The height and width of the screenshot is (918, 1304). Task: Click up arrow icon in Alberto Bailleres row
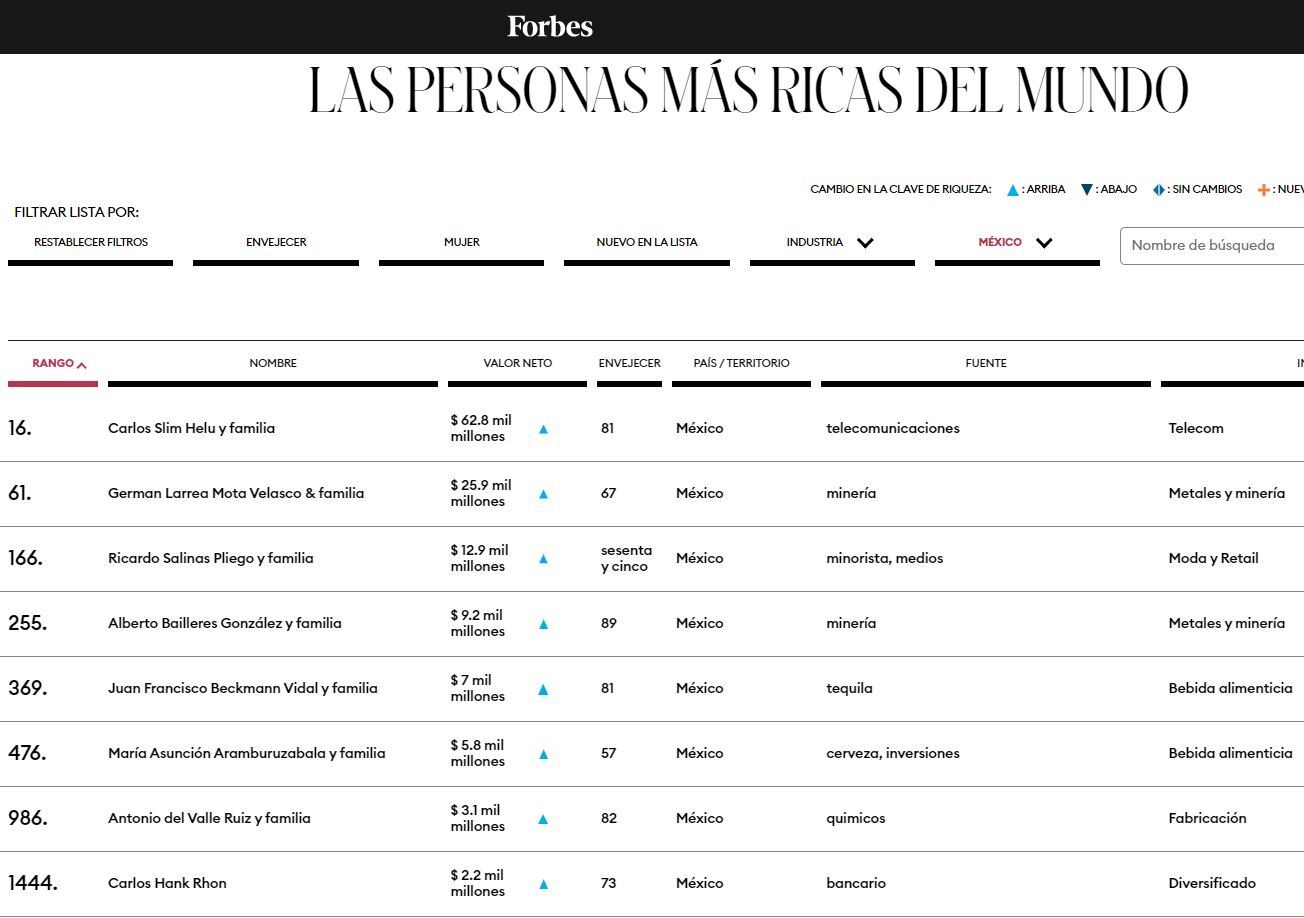pyautogui.click(x=544, y=624)
